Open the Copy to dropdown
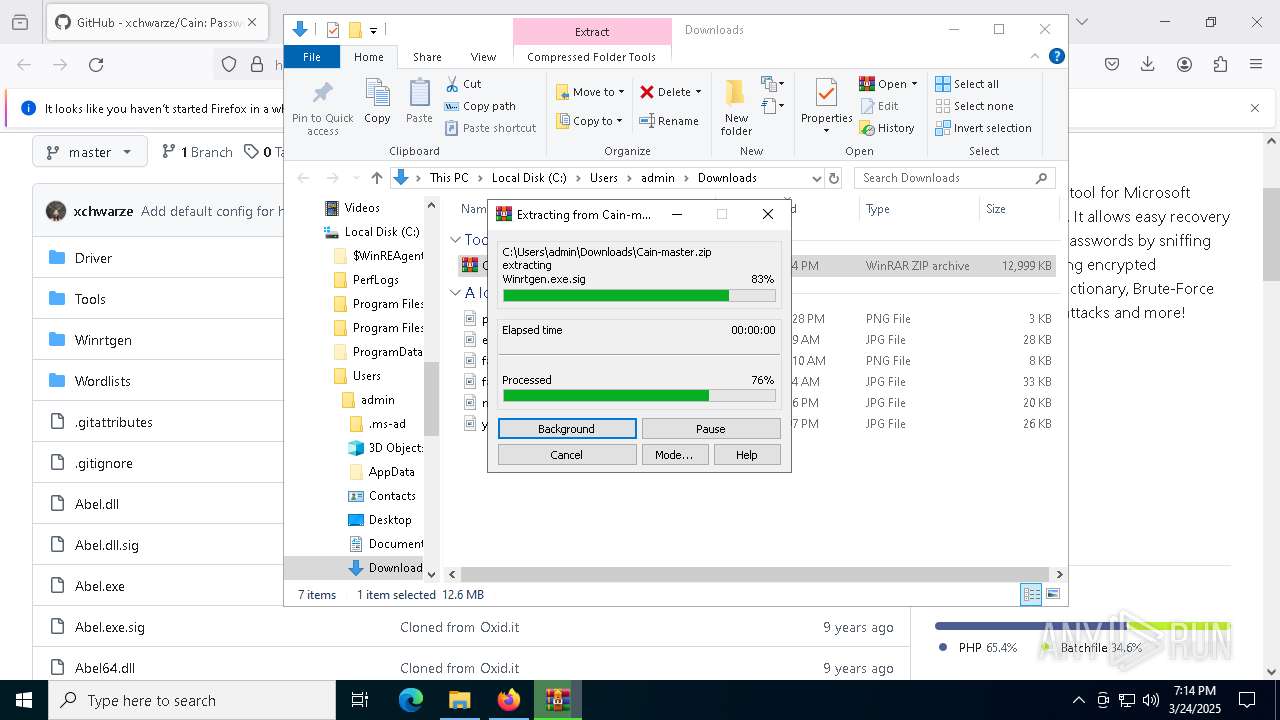The image size is (1280, 720). click(589, 121)
